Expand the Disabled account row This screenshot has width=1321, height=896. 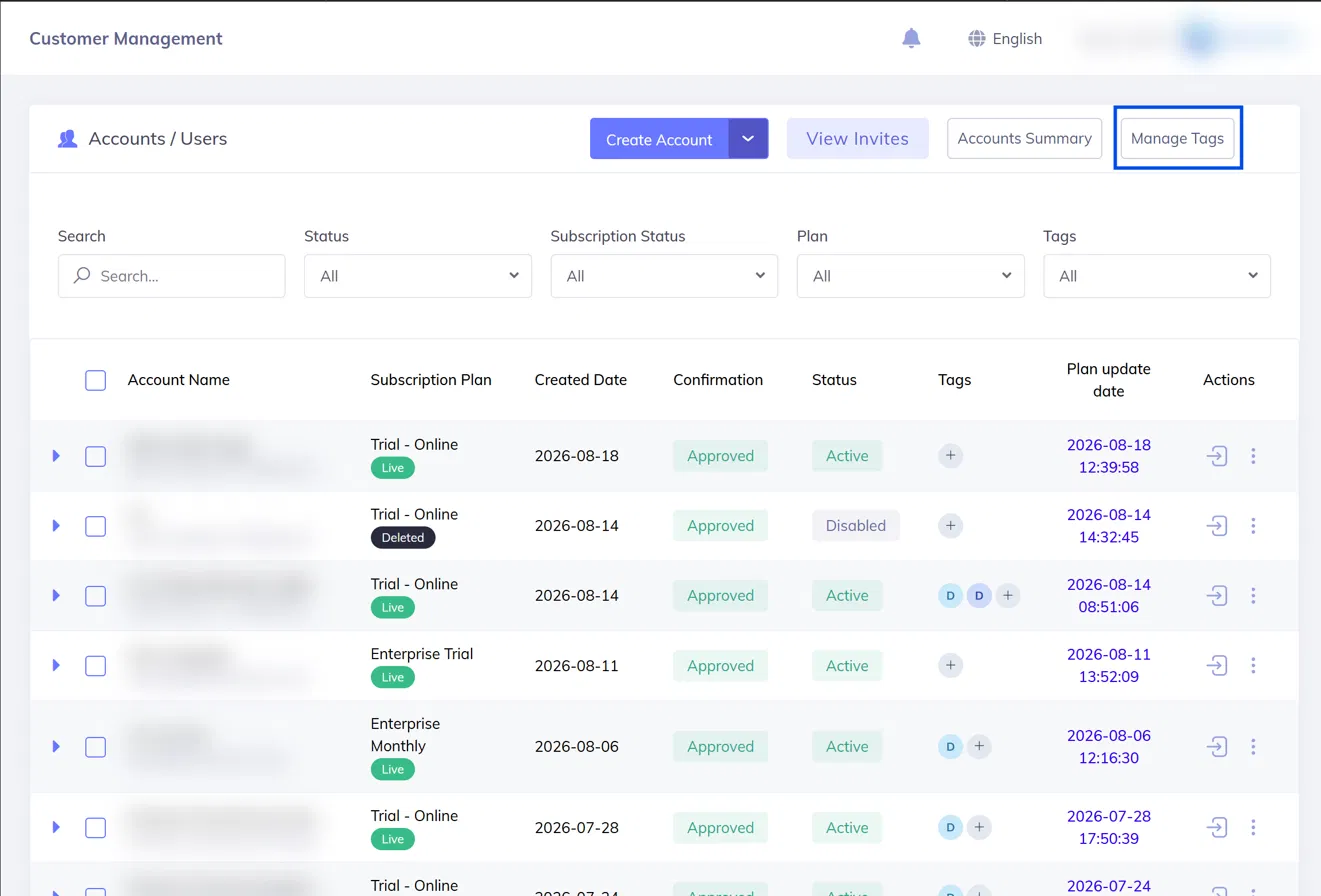point(56,526)
